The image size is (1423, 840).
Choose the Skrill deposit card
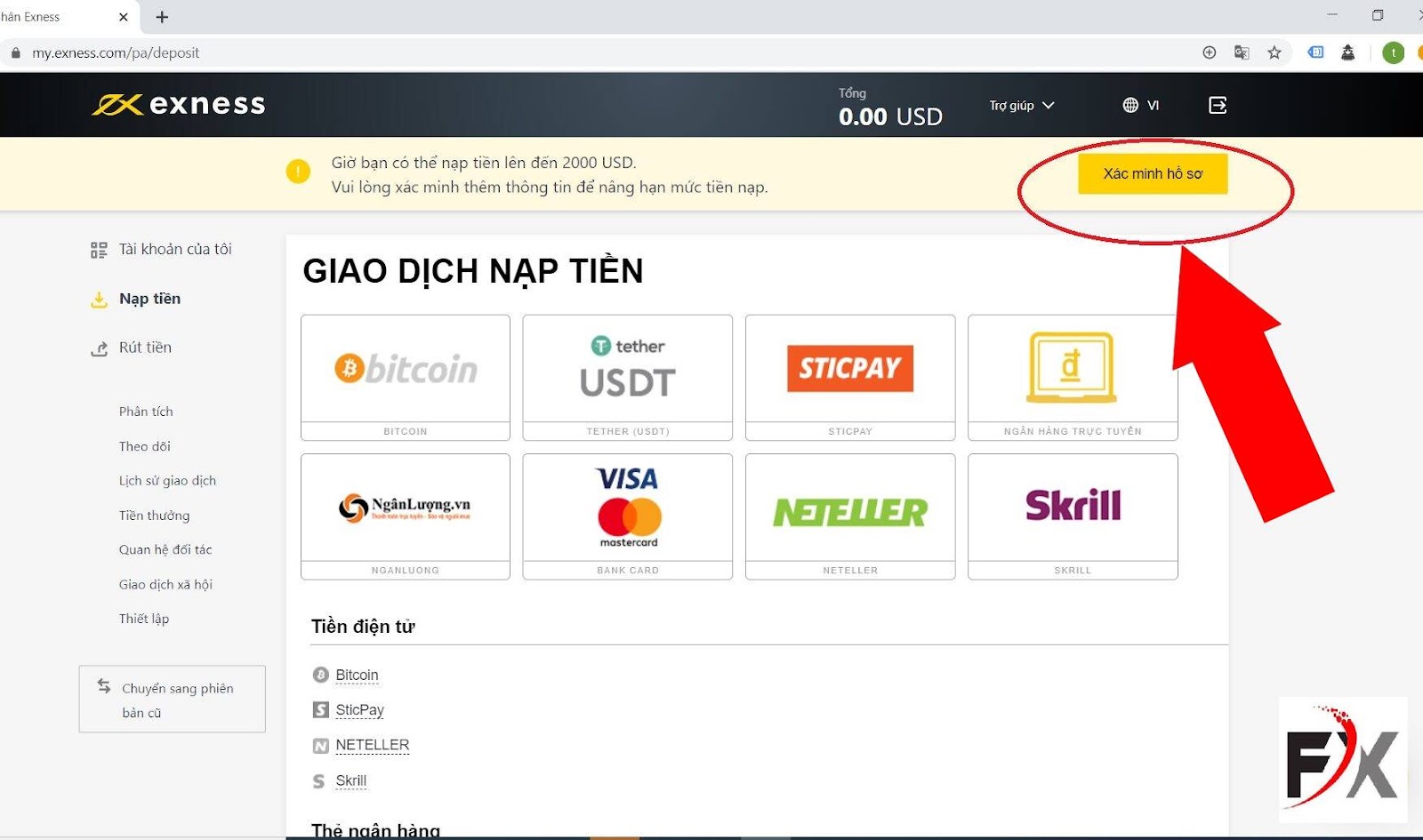(1073, 516)
